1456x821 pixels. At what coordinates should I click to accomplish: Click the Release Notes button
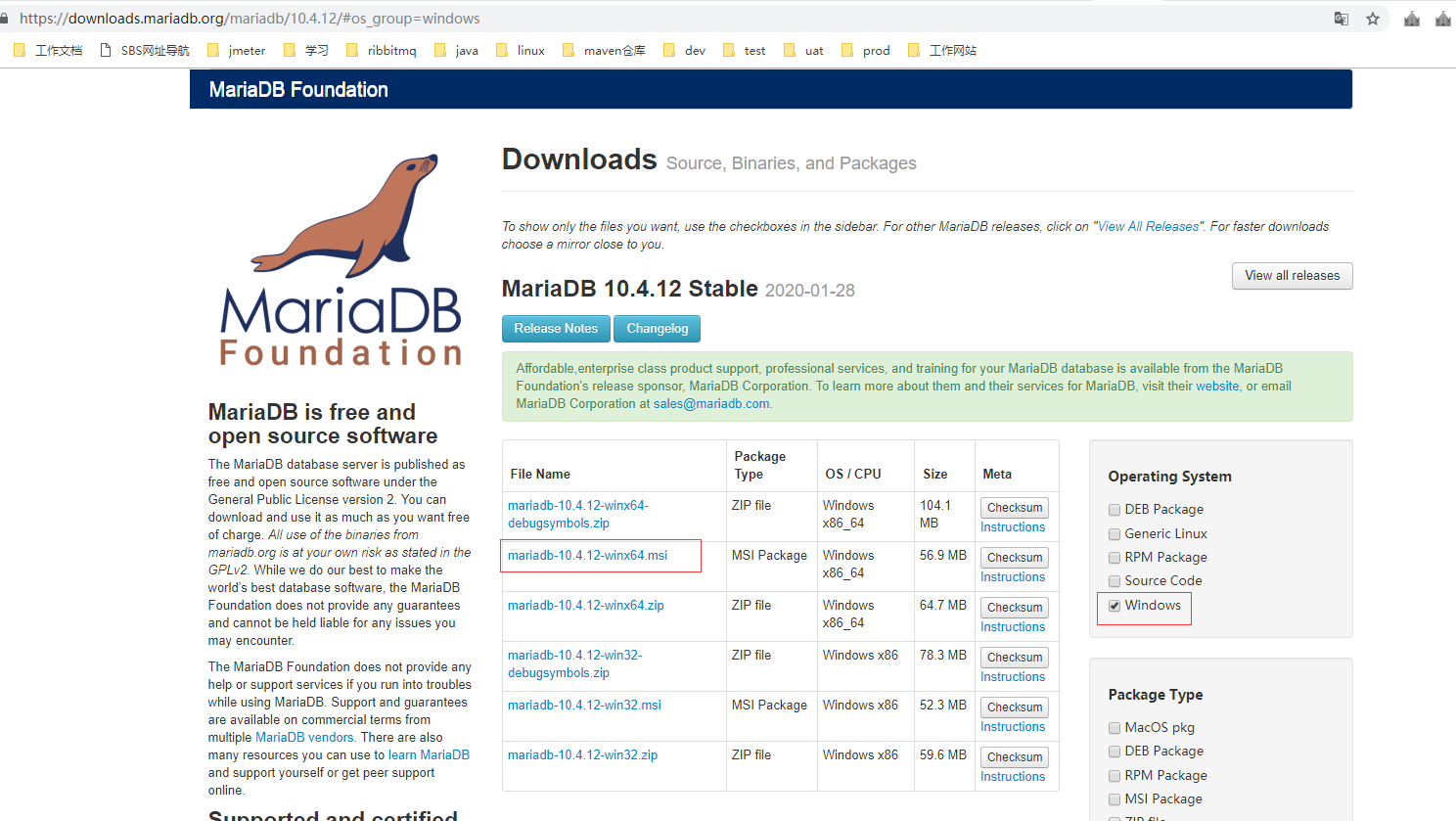point(556,329)
